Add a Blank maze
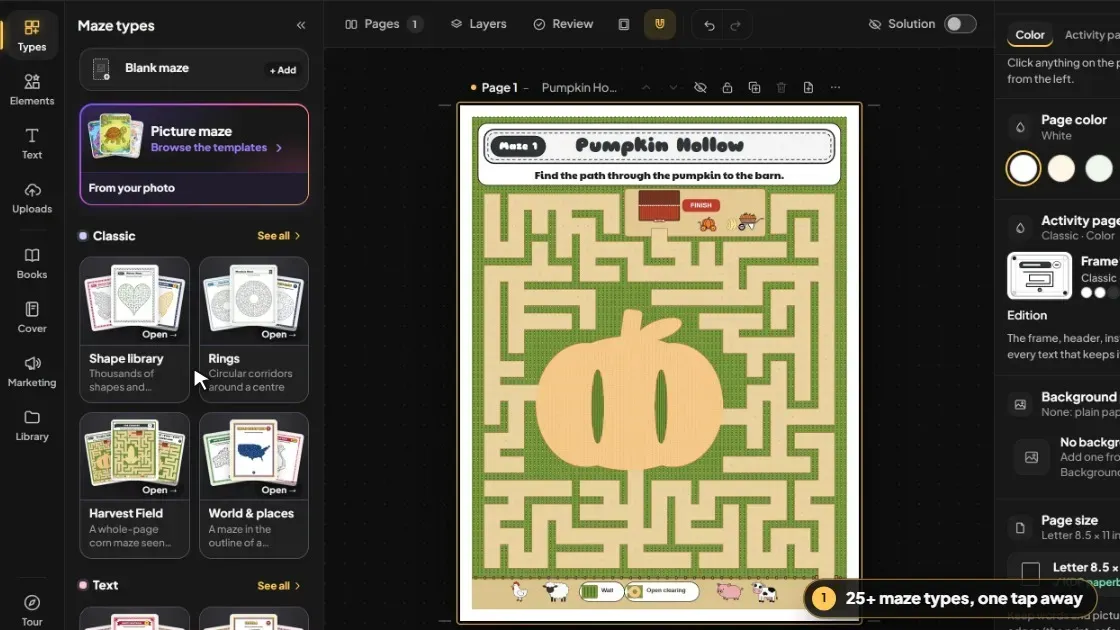The width and height of the screenshot is (1120, 630). click(283, 70)
